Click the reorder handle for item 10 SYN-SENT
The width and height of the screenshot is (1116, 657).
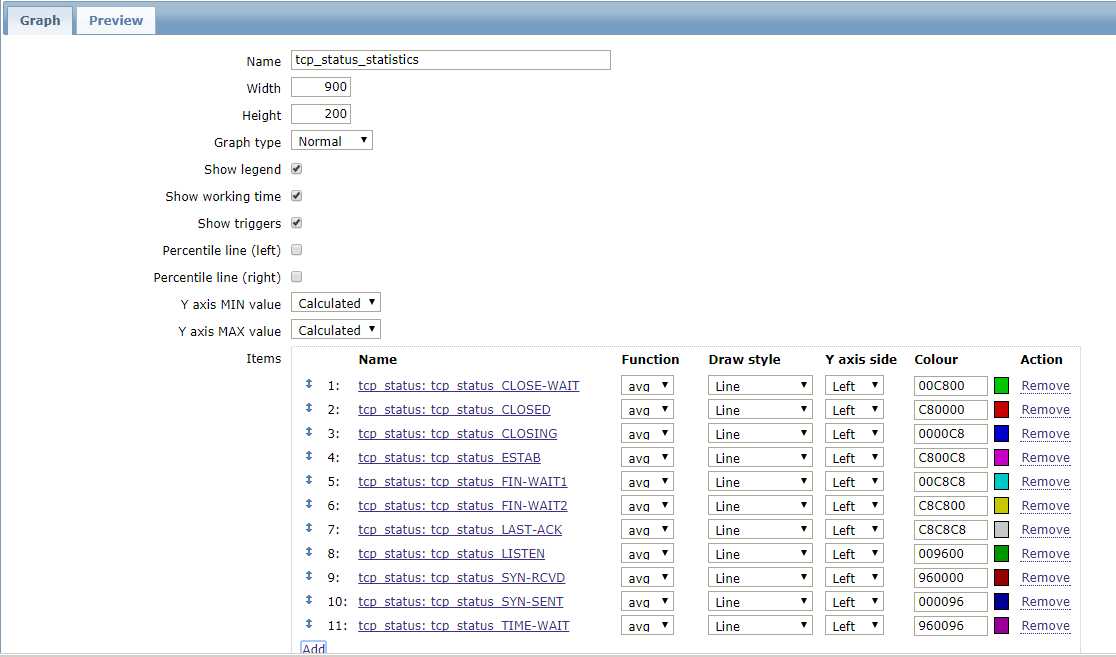click(309, 600)
